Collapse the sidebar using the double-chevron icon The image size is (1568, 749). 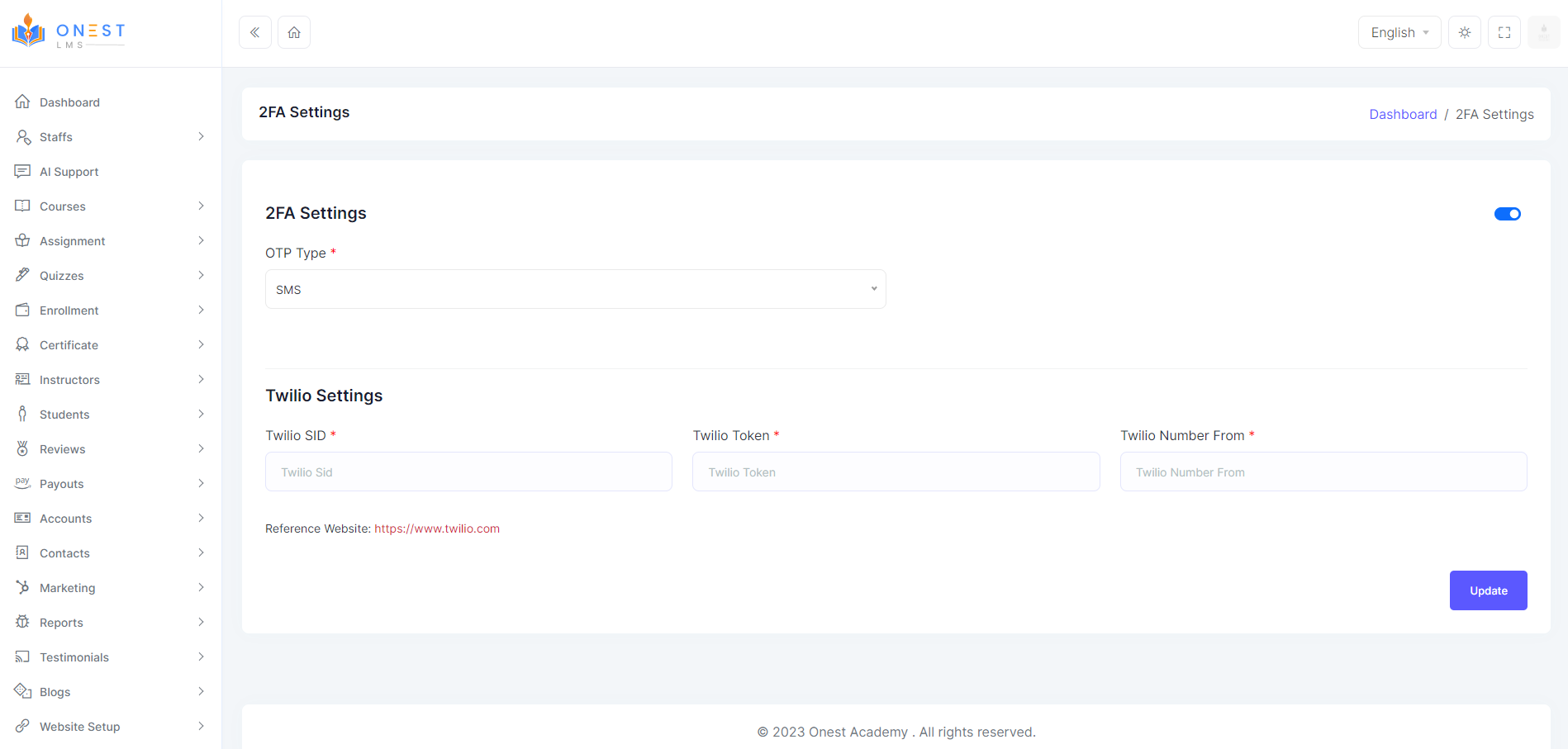tap(254, 31)
